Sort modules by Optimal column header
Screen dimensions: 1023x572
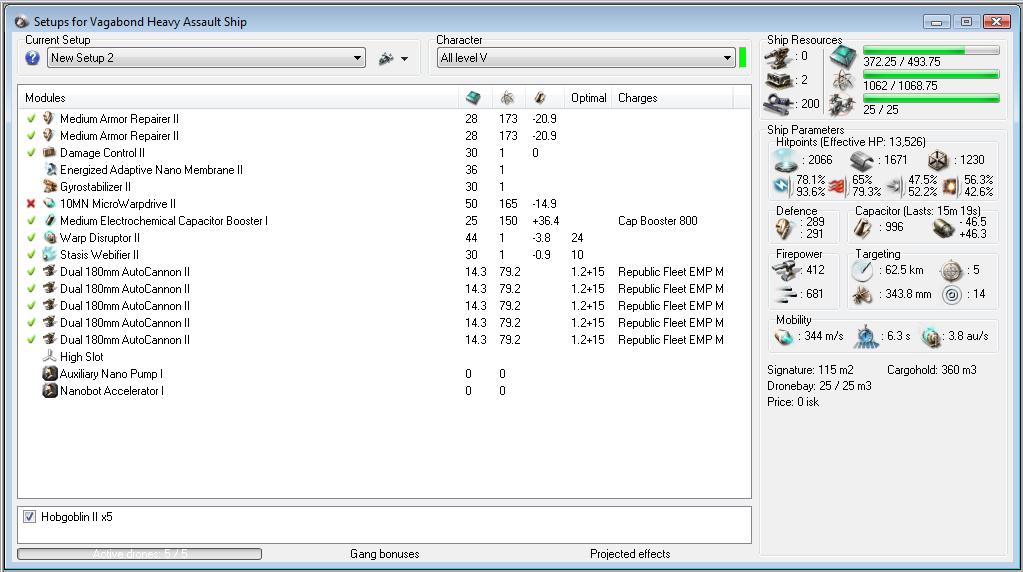point(588,98)
